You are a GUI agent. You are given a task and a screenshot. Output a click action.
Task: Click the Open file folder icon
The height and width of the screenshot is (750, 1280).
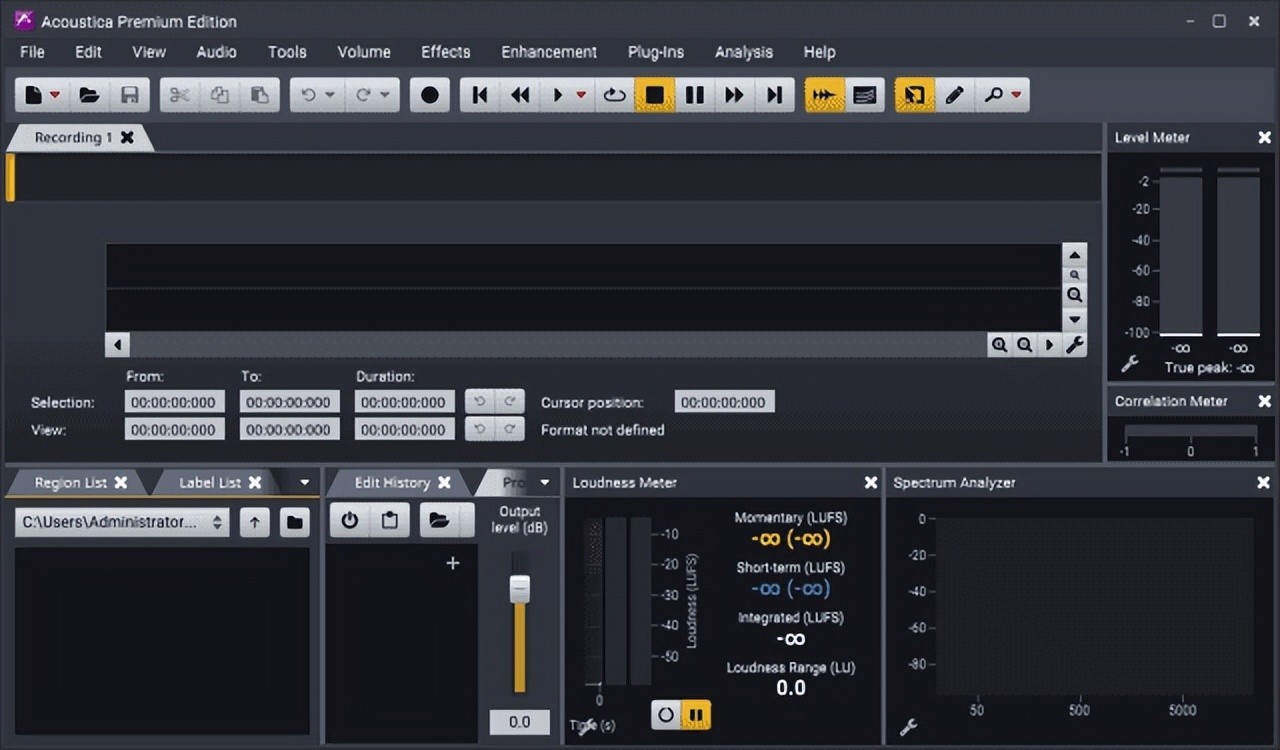(89, 95)
